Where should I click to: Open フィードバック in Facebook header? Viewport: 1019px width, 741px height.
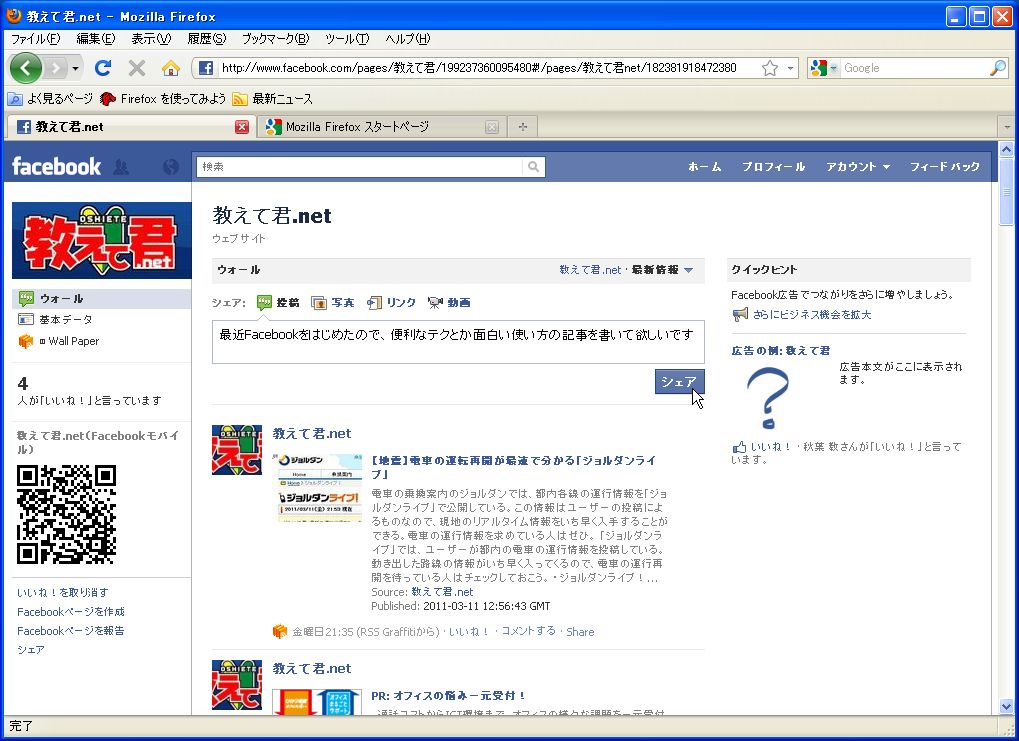(944, 167)
